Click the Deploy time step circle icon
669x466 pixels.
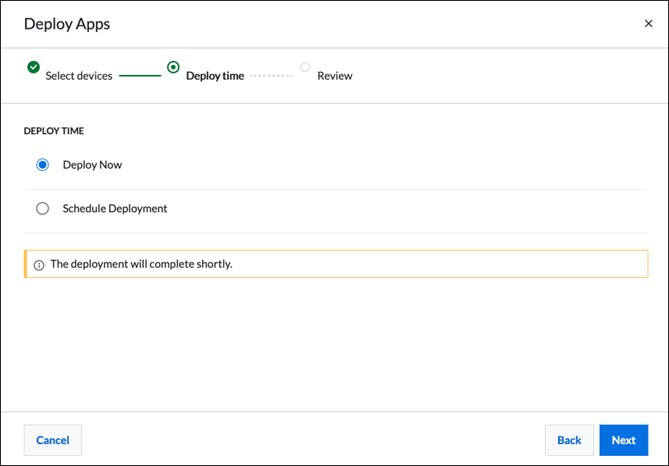[x=174, y=68]
